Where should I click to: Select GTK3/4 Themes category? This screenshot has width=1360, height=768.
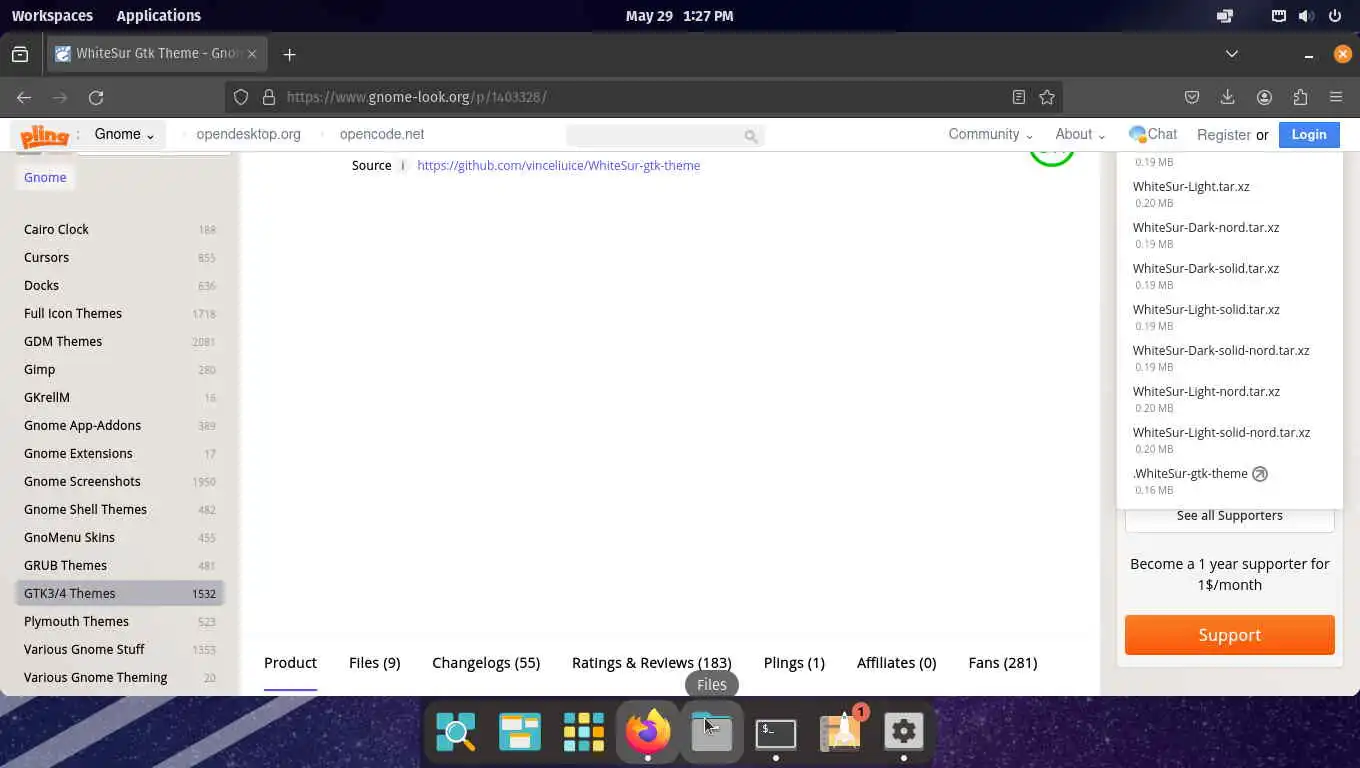120,593
